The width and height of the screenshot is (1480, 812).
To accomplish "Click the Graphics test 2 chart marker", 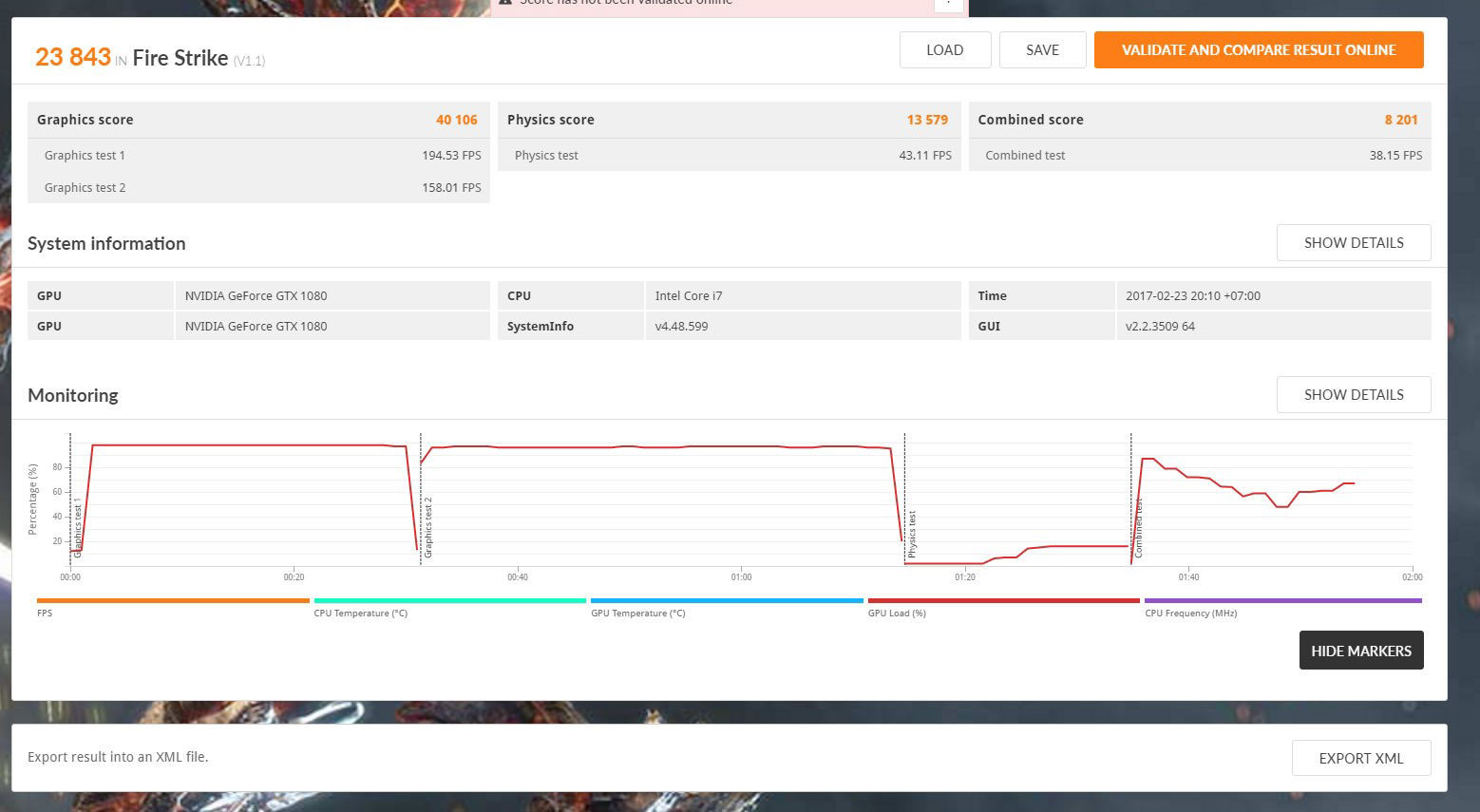I will pos(428,527).
